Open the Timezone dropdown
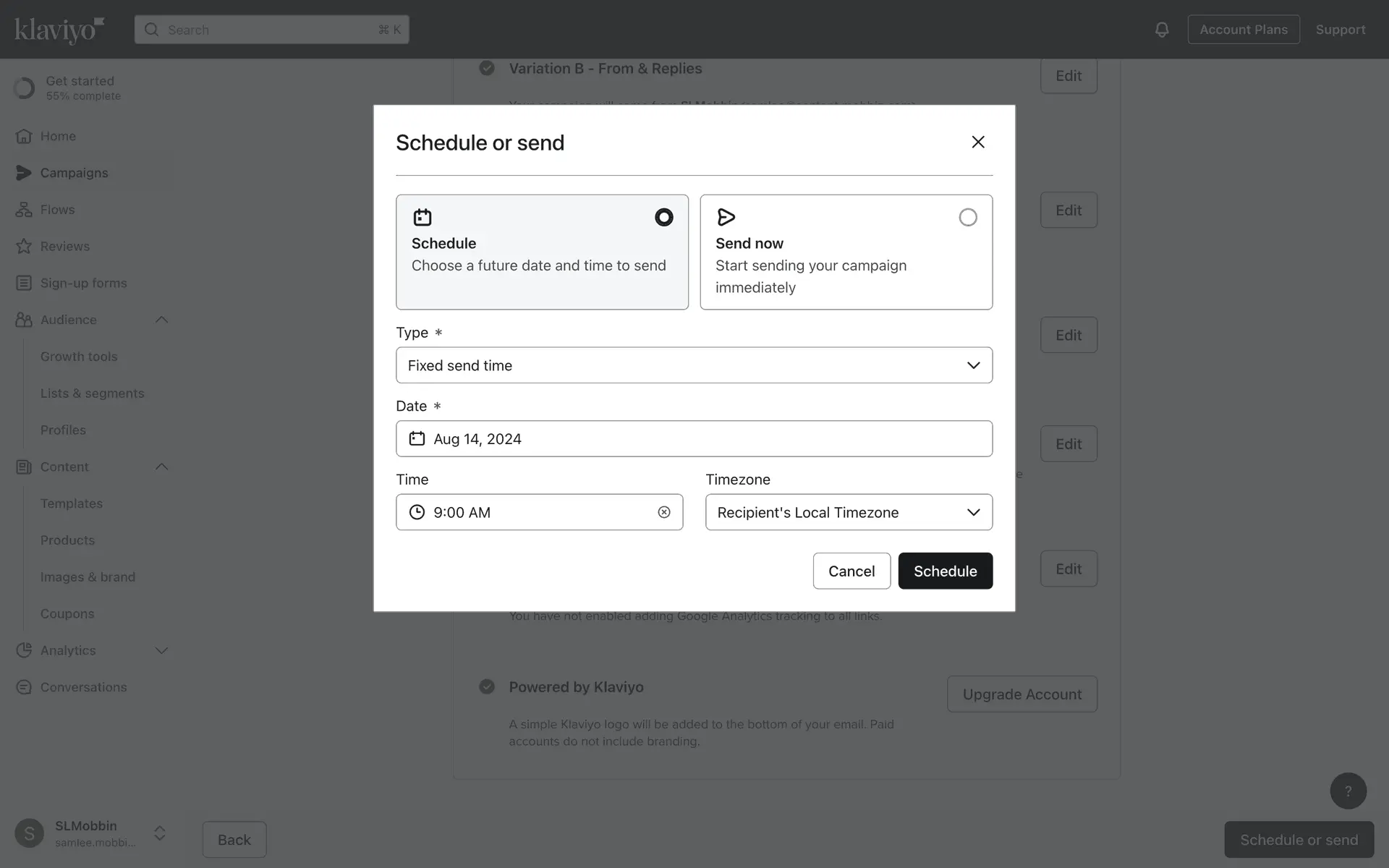 click(x=849, y=512)
